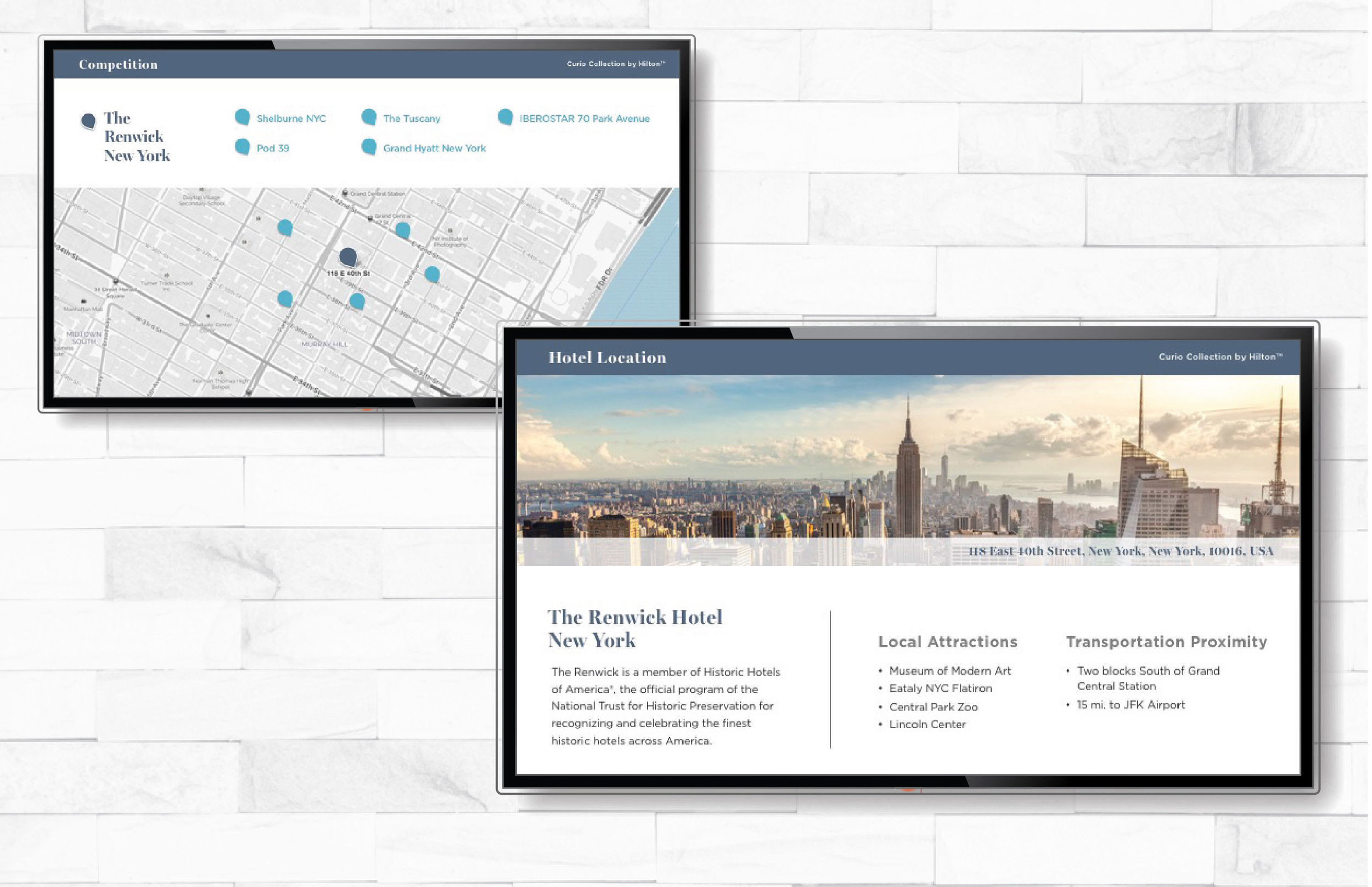This screenshot has height=887, width=1372.
Task: Click the IBEROSTAR 70 Park Avenue label
Action: (584, 118)
